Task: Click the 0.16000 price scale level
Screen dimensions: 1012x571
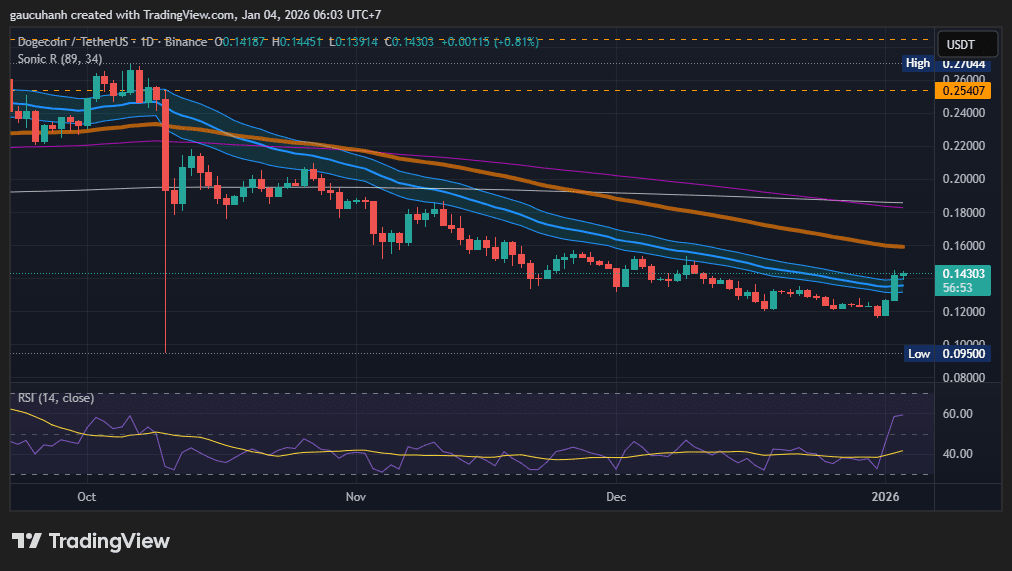Action: point(965,246)
